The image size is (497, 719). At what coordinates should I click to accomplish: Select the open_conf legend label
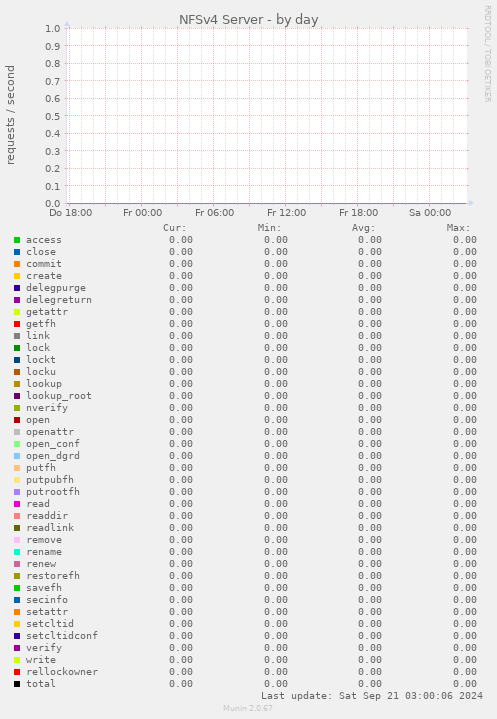click(53, 444)
